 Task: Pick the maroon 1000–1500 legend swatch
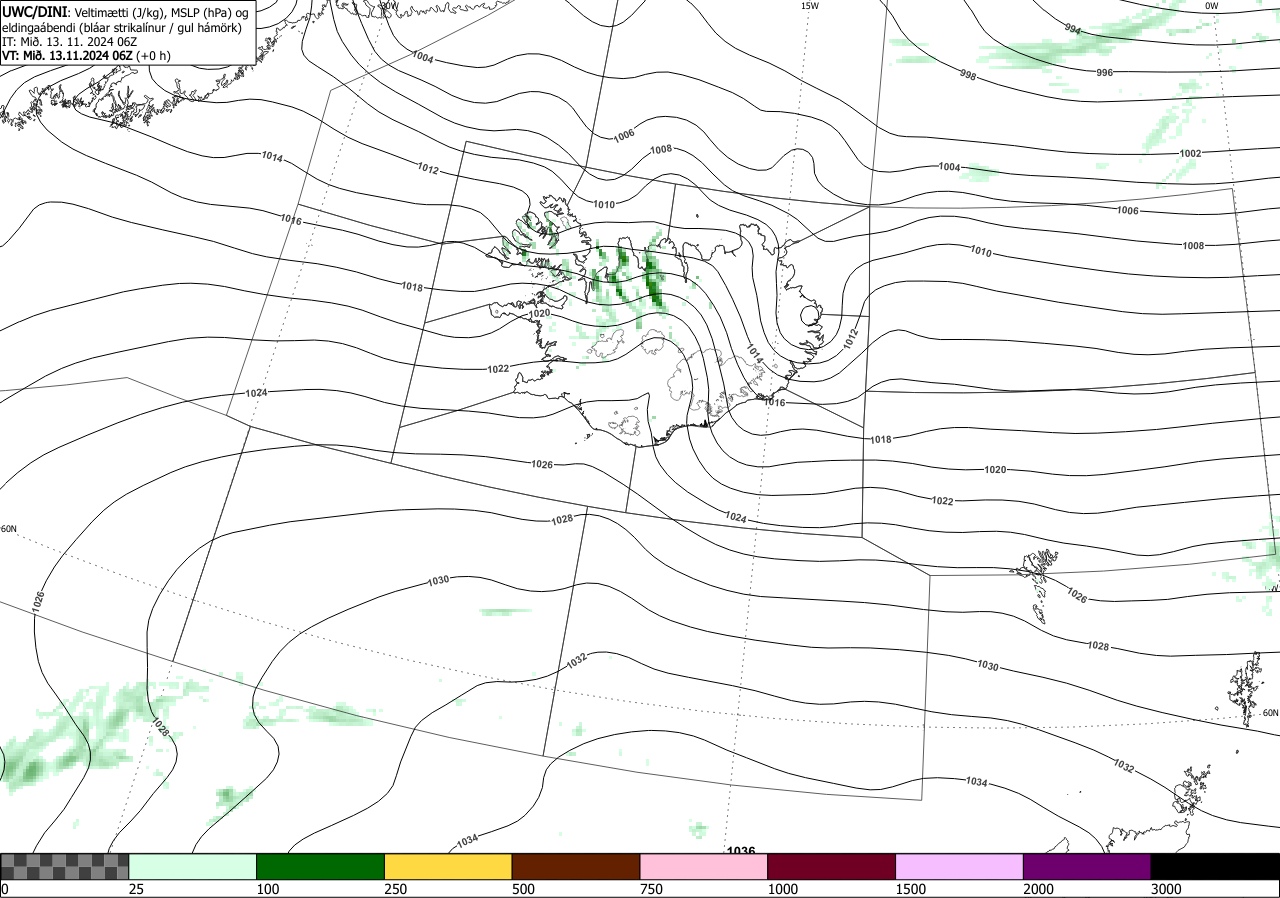pyautogui.click(x=832, y=866)
